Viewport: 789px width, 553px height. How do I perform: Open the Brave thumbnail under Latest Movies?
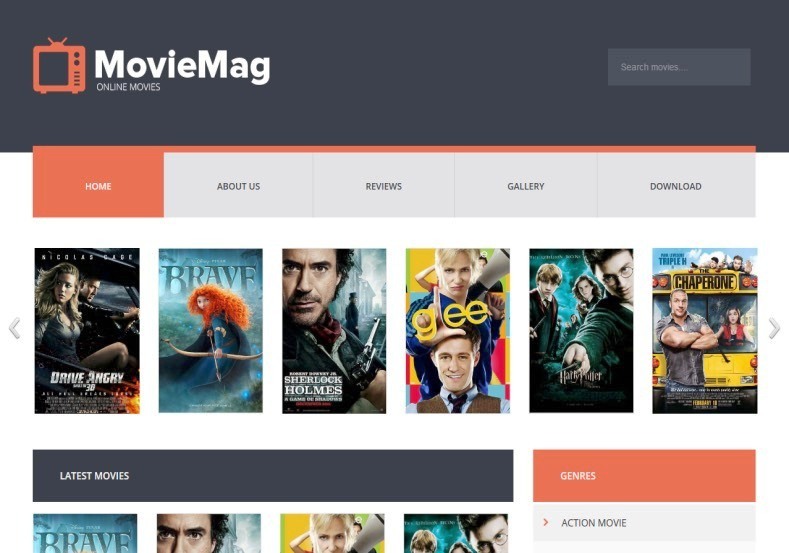coord(85,533)
